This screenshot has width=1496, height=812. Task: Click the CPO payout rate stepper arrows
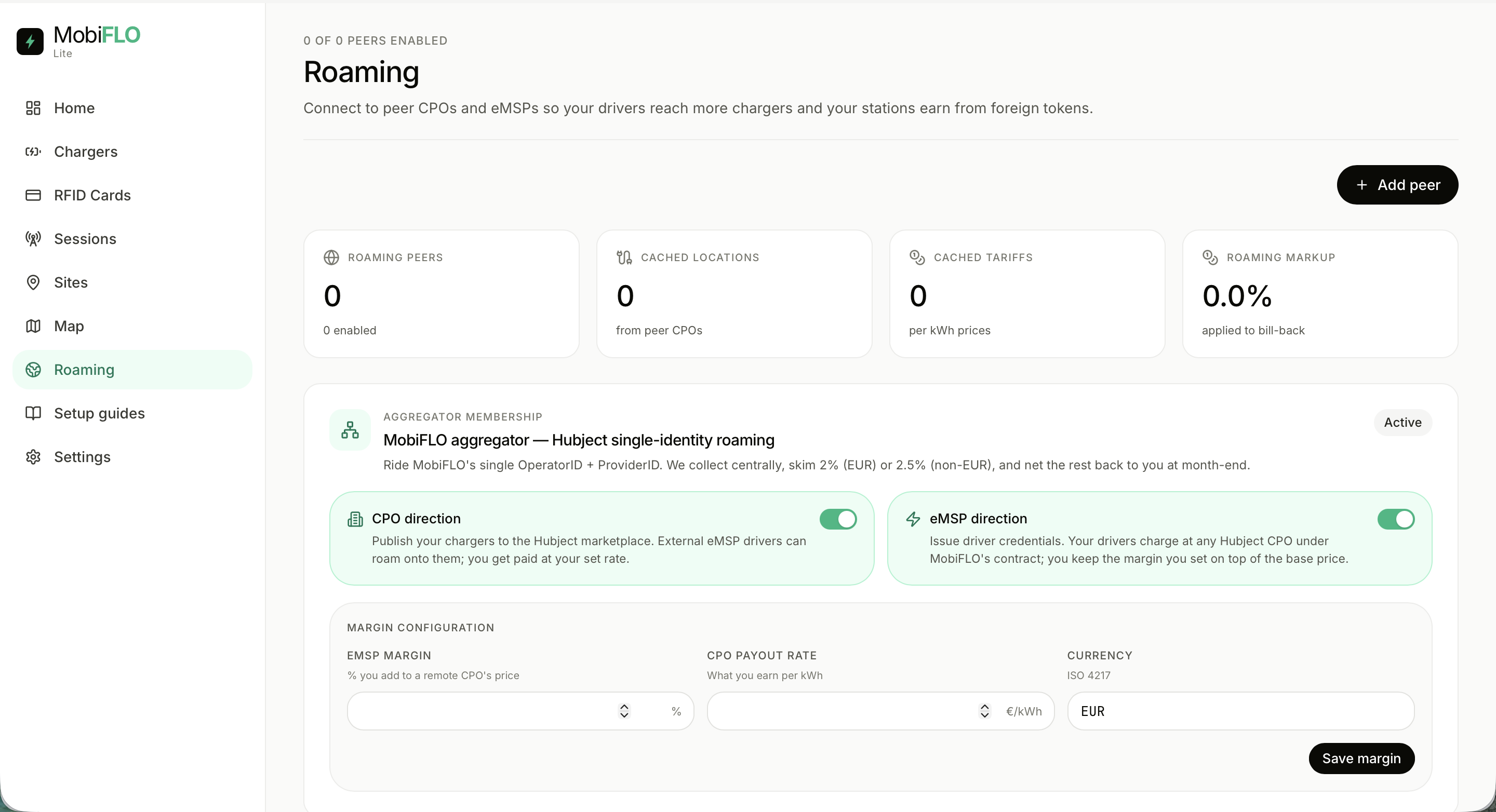pyautogui.click(x=984, y=711)
